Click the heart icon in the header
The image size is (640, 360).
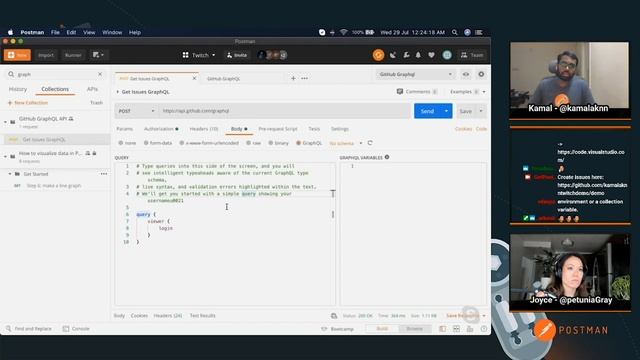[431, 55]
